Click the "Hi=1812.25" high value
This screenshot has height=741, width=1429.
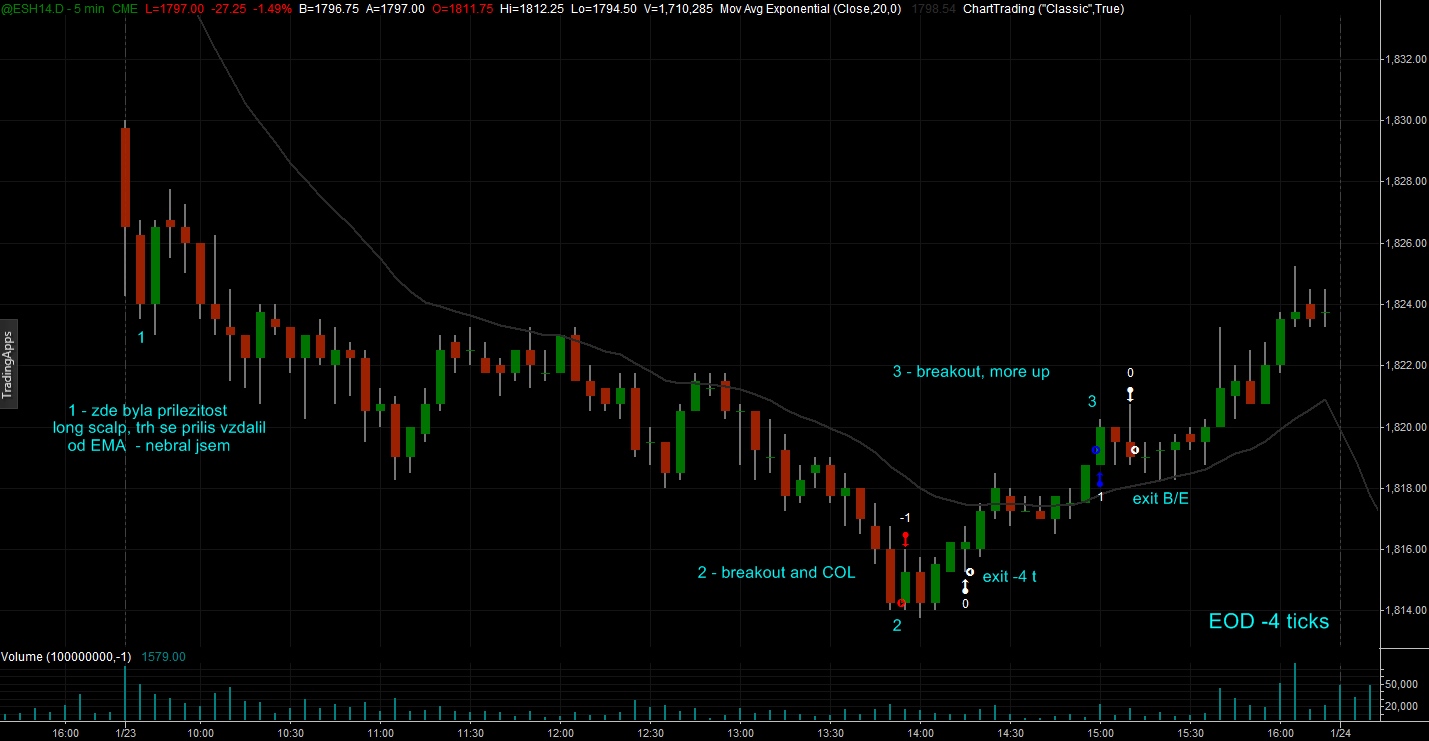531,8
